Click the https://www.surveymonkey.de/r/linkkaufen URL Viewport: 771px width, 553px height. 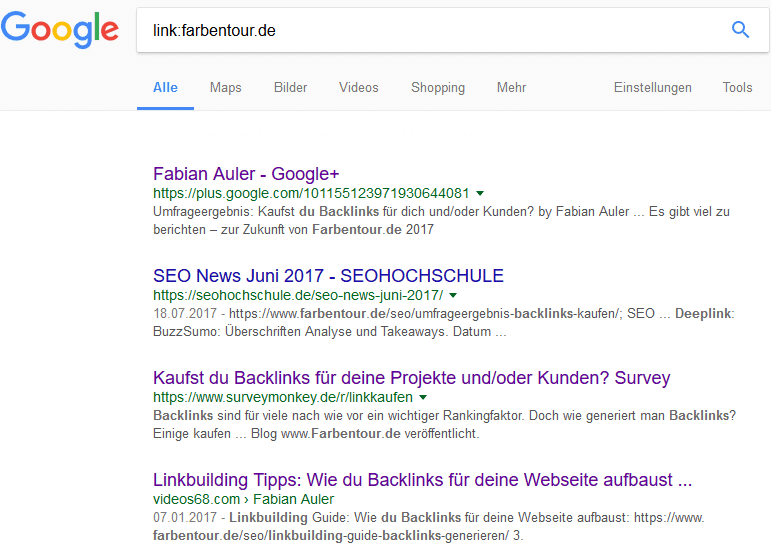coord(283,397)
